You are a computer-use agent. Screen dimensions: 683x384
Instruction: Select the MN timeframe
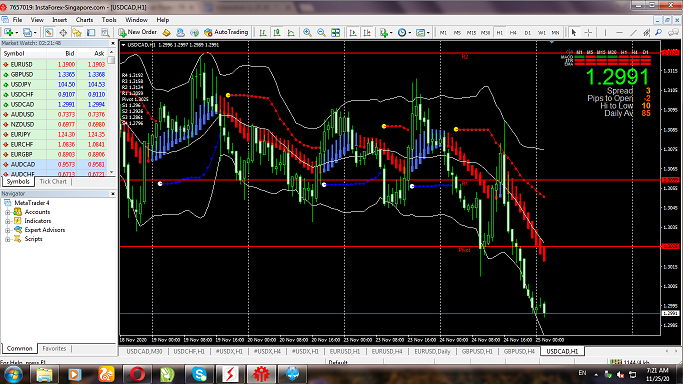click(555, 33)
